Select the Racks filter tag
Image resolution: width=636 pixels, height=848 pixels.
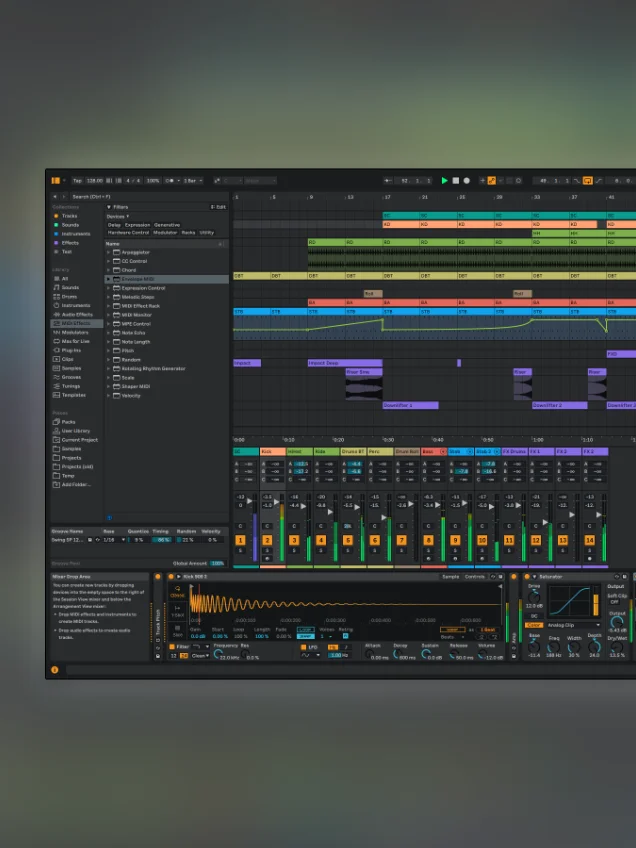point(188,233)
